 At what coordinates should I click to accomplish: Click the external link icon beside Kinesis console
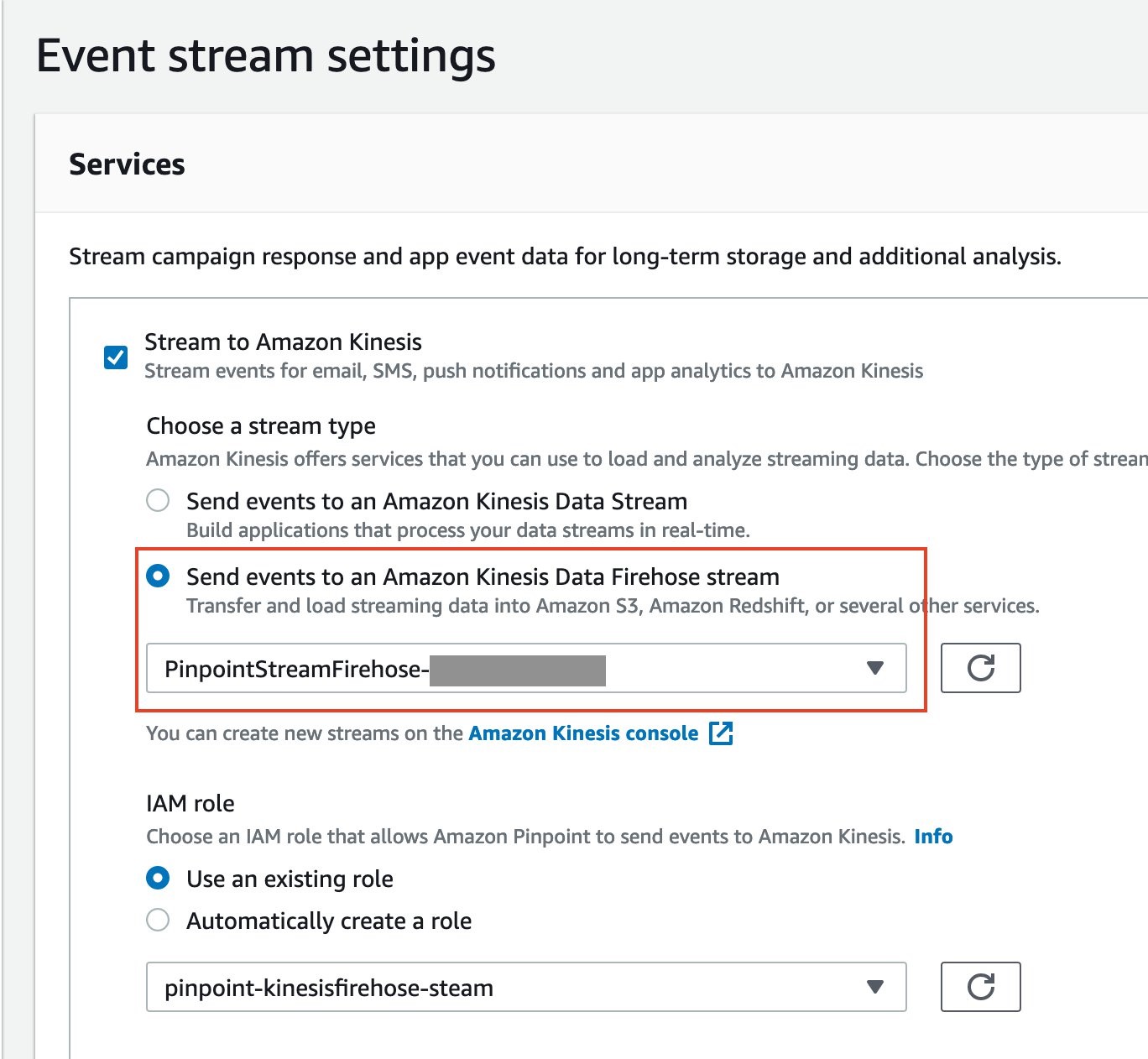click(x=721, y=733)
